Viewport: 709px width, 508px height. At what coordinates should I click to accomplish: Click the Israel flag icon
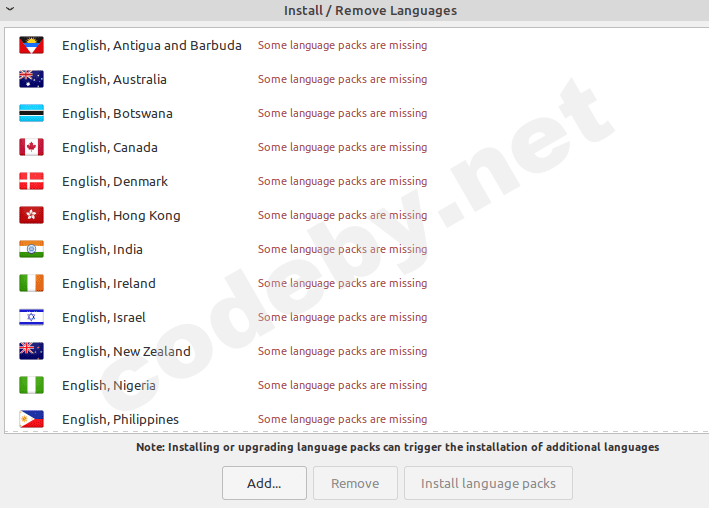[x=31, y=317]
